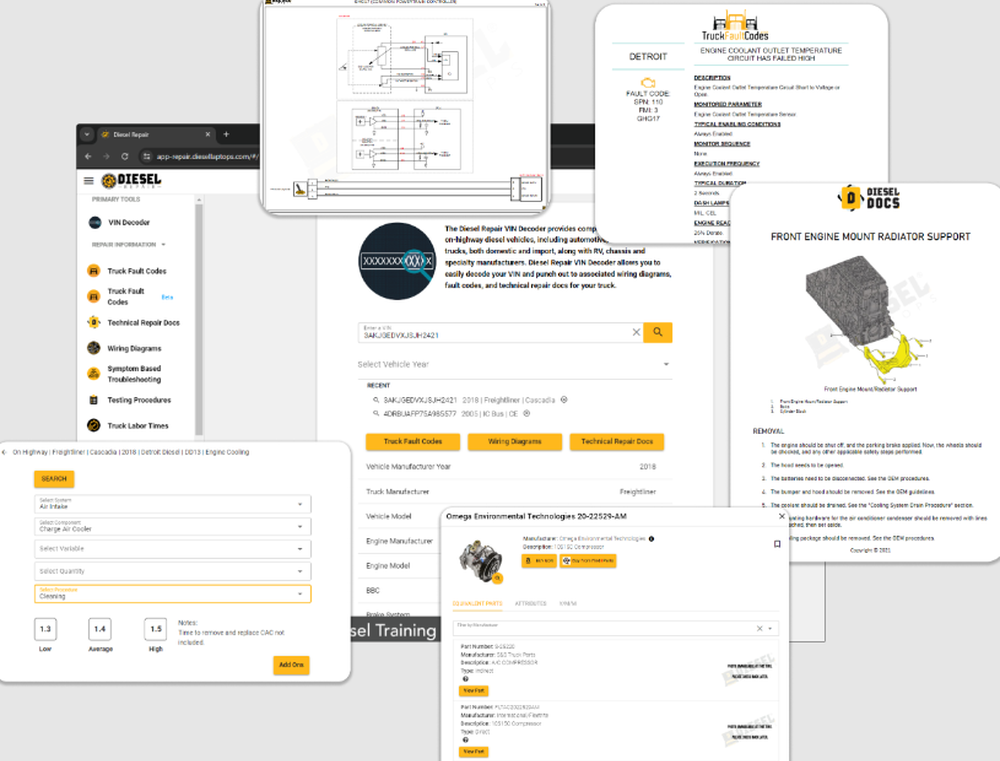Select the Diesel Repair browser tab

pyautogui.click(x=156, y=135)
